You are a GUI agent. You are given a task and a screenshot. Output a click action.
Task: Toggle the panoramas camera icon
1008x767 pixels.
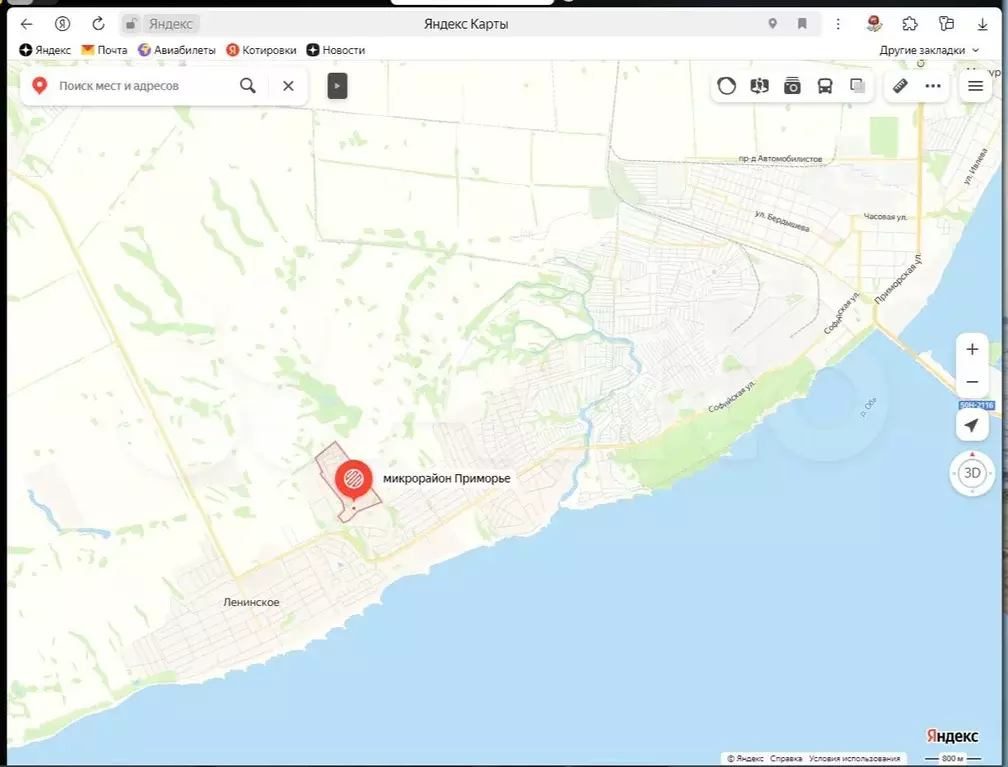[792, 86]
